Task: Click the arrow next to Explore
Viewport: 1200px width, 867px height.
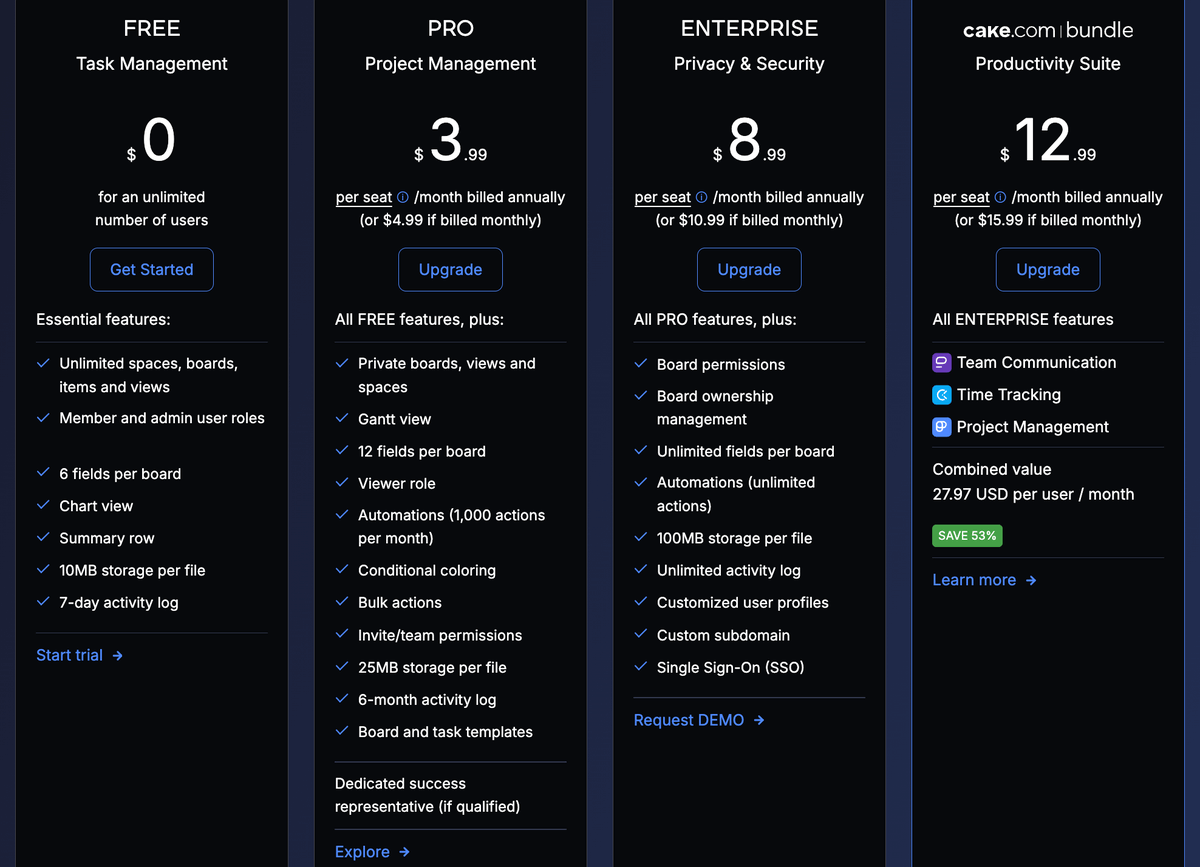Action: coord(404,852)
